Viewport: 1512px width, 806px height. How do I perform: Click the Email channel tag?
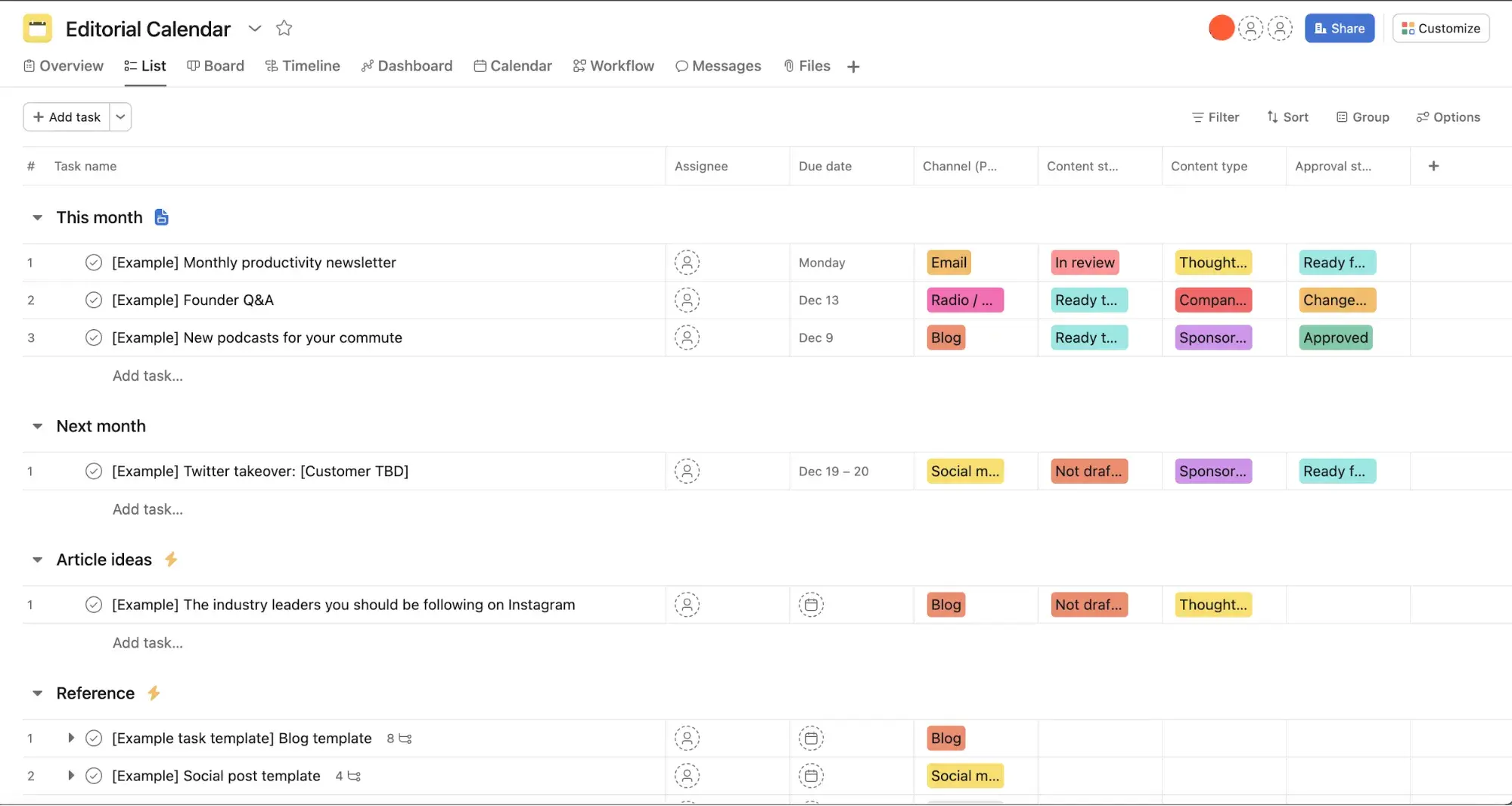tap(948, 263)
